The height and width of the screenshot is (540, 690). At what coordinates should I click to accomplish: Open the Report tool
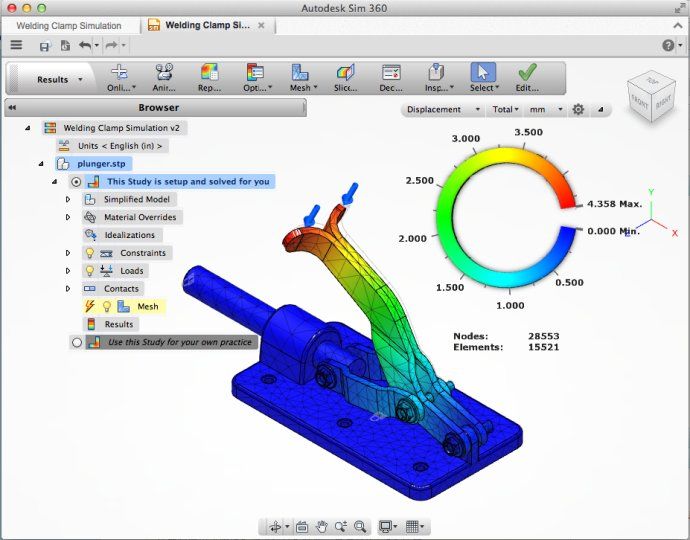[x=209, y=78]
